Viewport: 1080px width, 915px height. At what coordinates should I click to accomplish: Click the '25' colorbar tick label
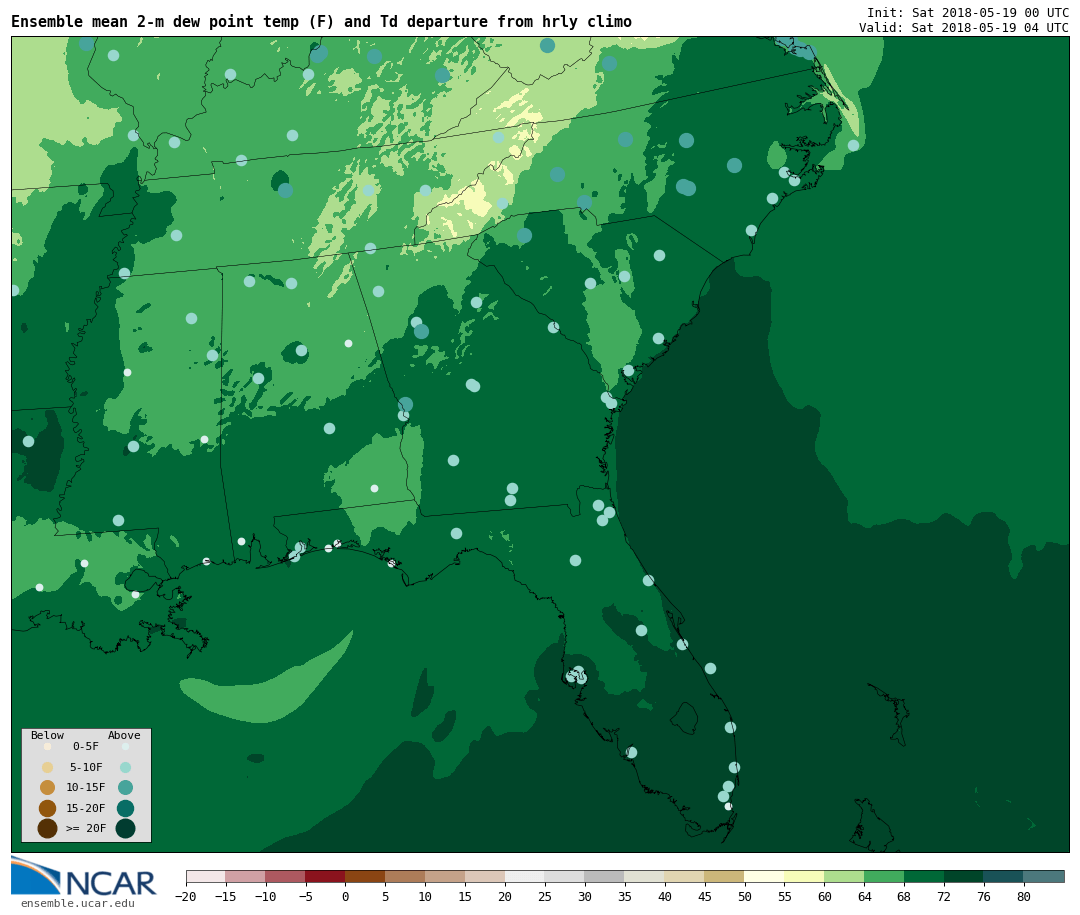pos(545,896)
